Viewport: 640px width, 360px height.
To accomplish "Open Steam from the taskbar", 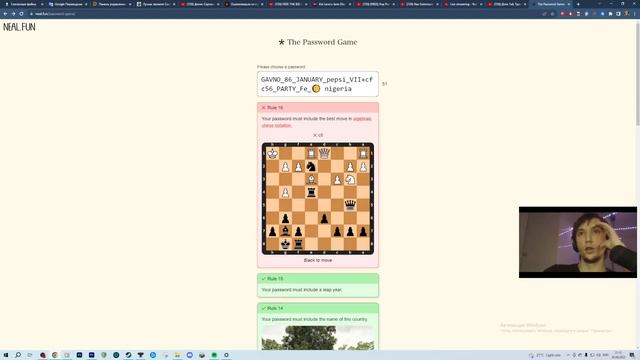I will point(128,355).
